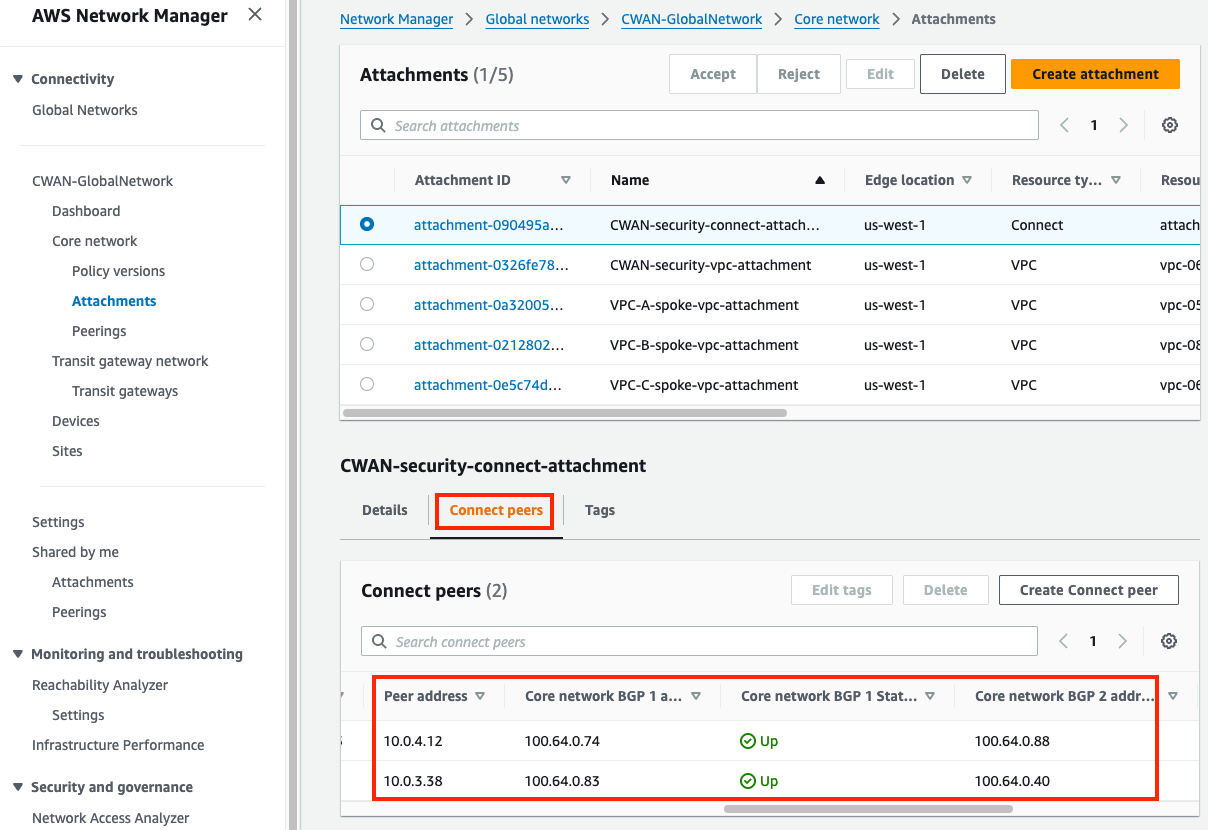The height and width of the screenshot is (830, 1208).
Task: Click the Reject button
Action: point(798,74)
